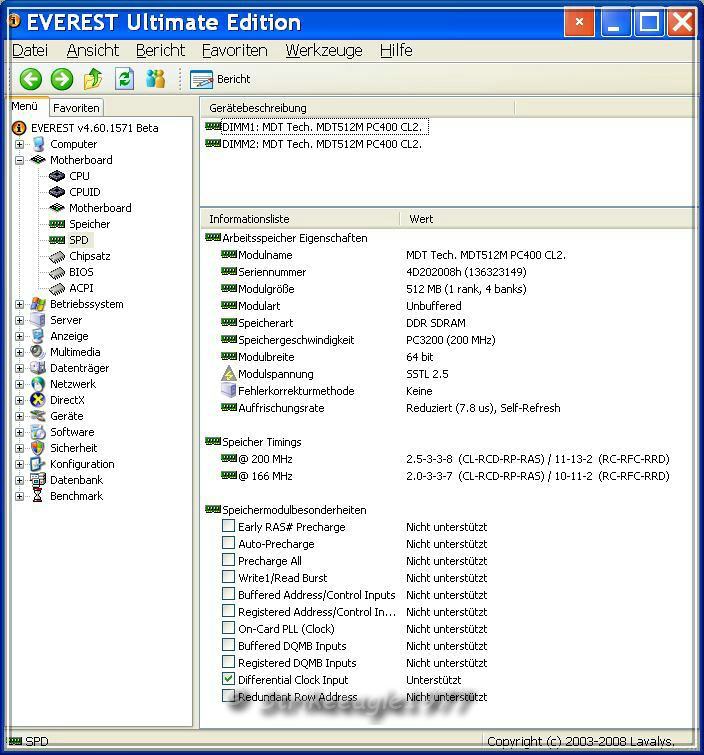Refresh the page with the refresh icon
This screenshot has width=704, height=755.
coord(124,79)
